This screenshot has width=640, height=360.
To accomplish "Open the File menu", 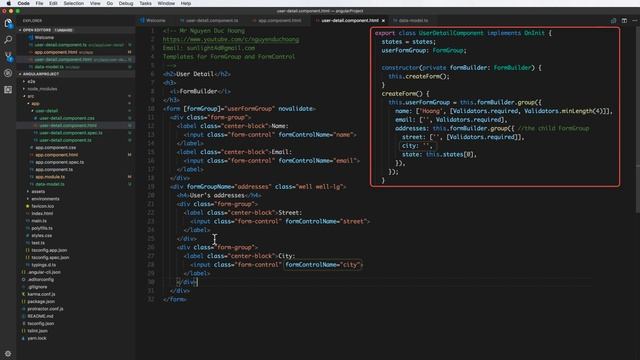I will tap(39, 3).
